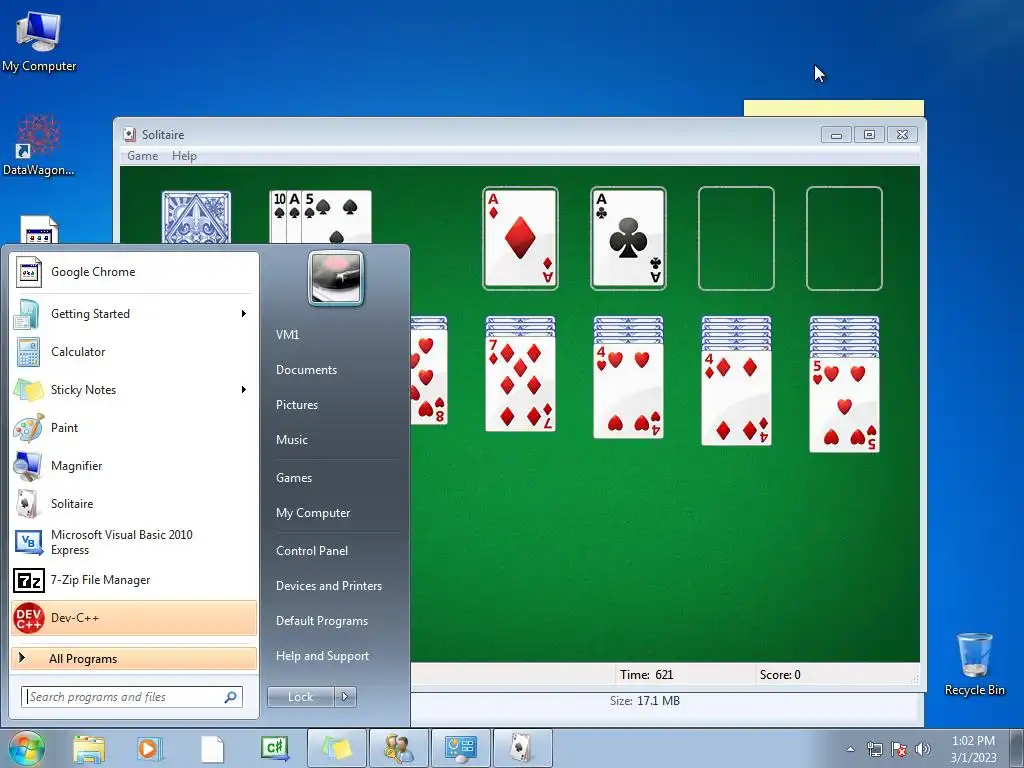Draw from the Solitaire stock deck
Image resolution: width=1024 pixels, height=768 pixels.
tap(197, 217)
